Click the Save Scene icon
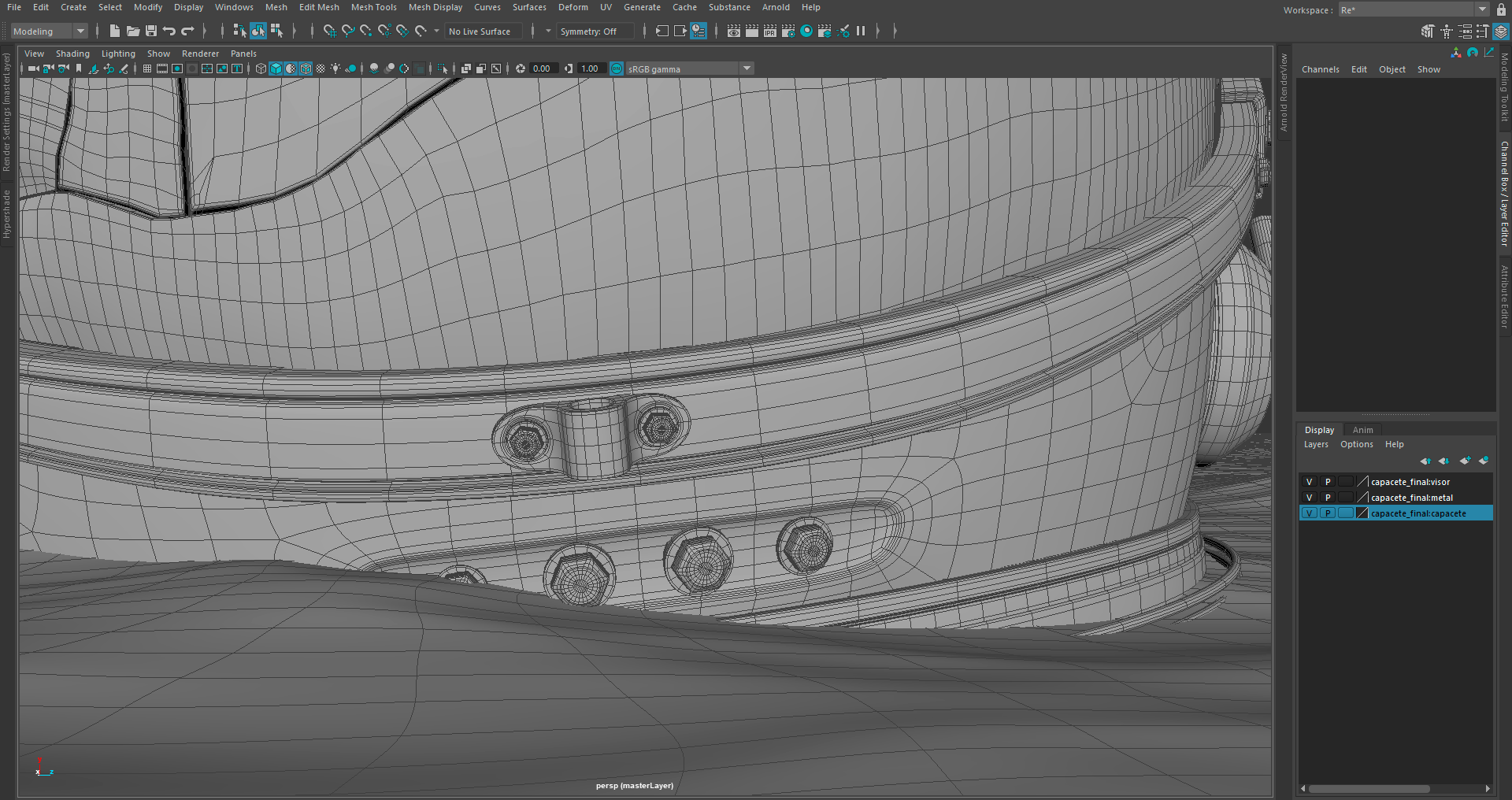This screenshot has height=800, width=1512. coord(151,31)
